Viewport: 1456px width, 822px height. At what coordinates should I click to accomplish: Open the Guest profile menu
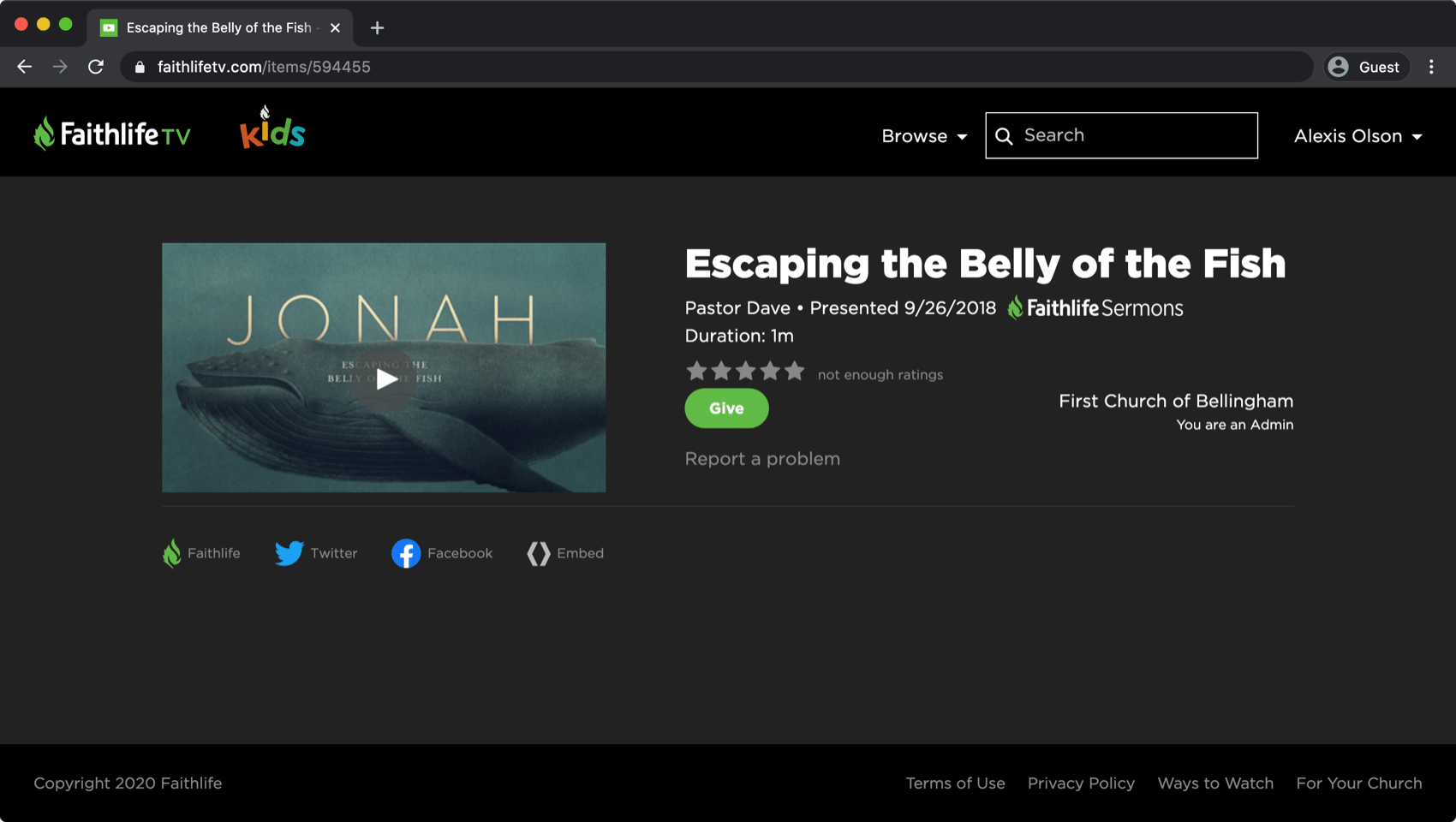(1365, 67)
